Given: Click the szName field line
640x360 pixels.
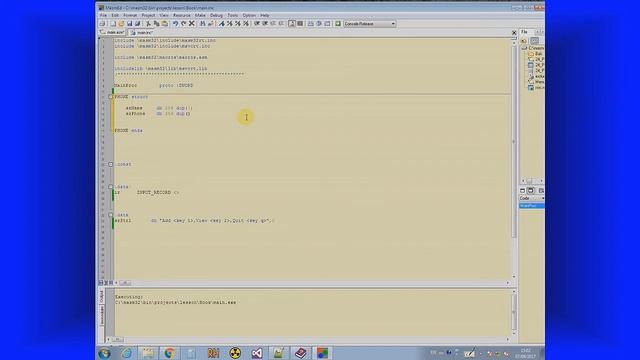Looking at the screenshot, I should (x=159, y=108).
